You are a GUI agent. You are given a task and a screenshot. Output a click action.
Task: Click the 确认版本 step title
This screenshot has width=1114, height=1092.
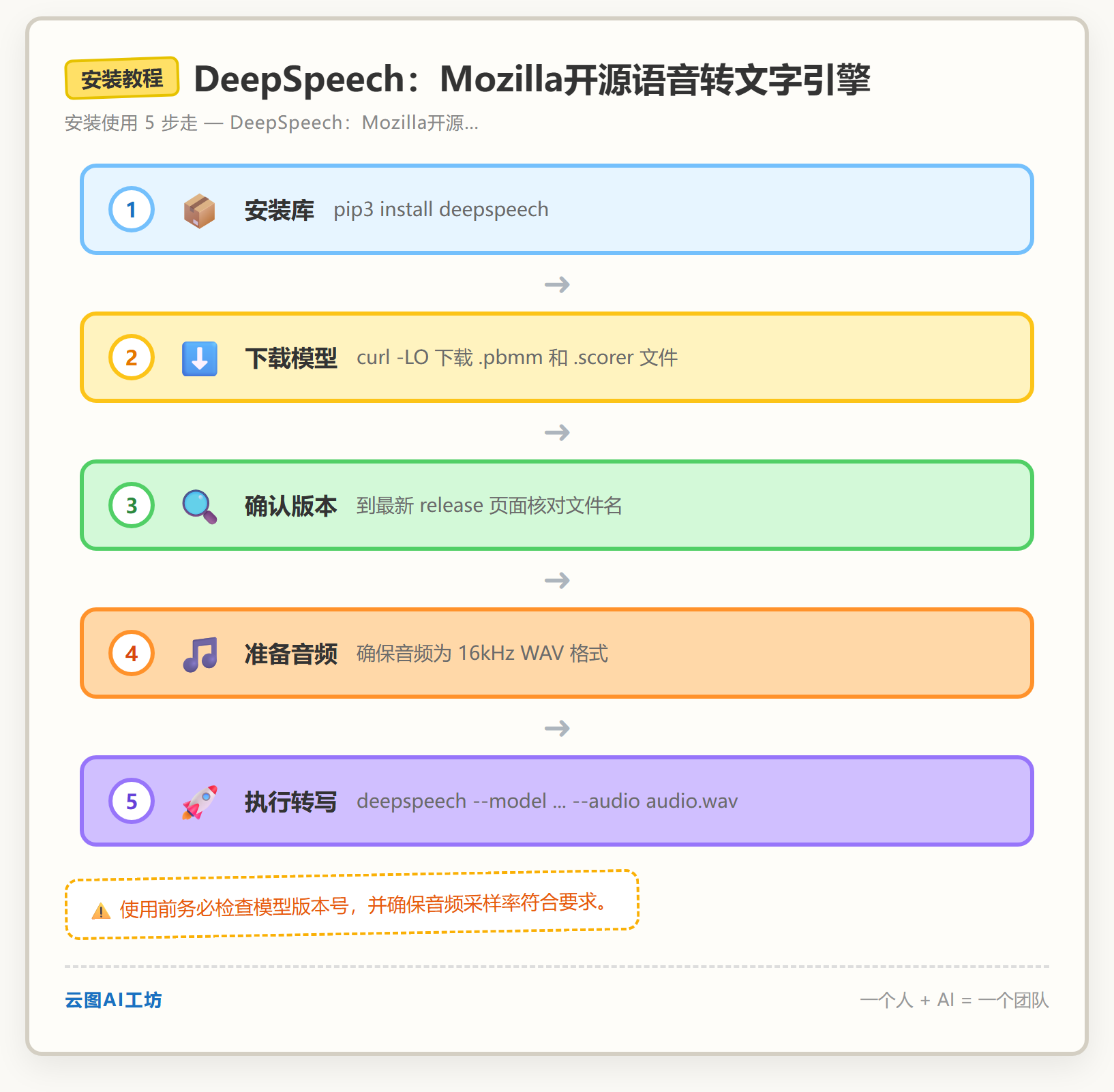coord(291,506)
